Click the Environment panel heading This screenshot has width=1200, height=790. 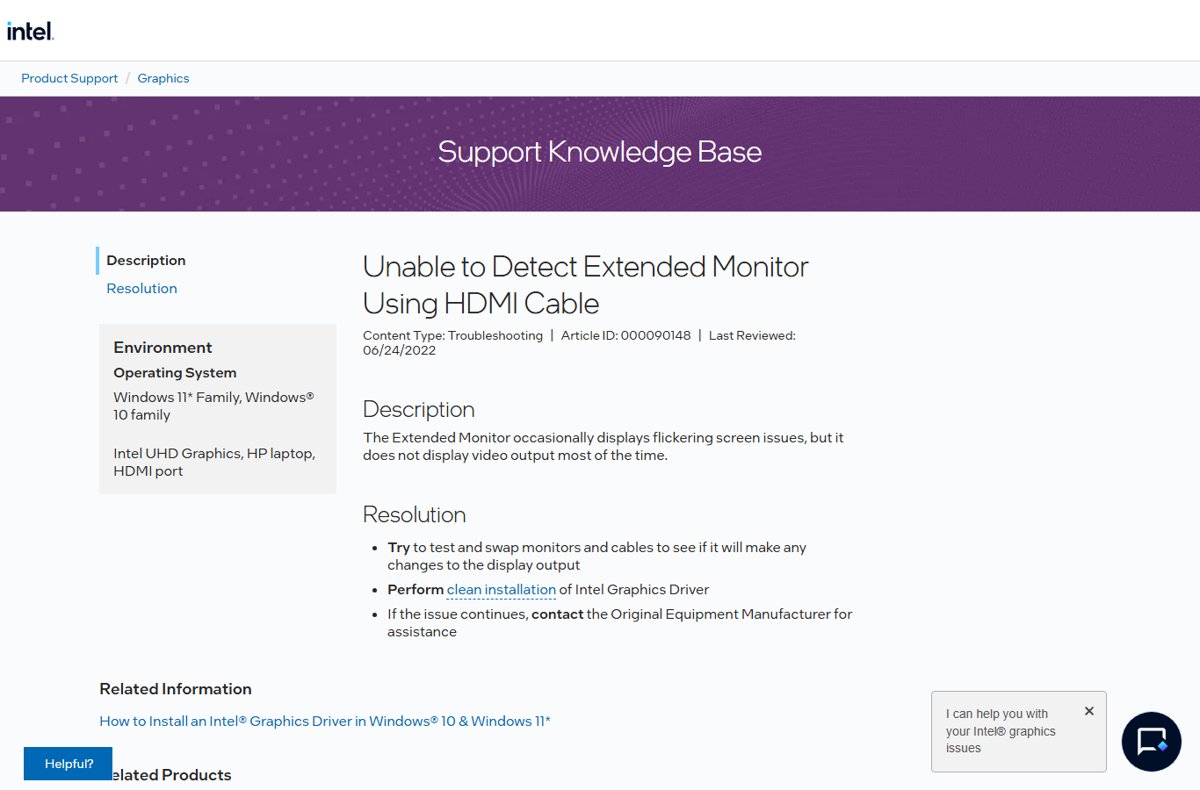[163, 347]
